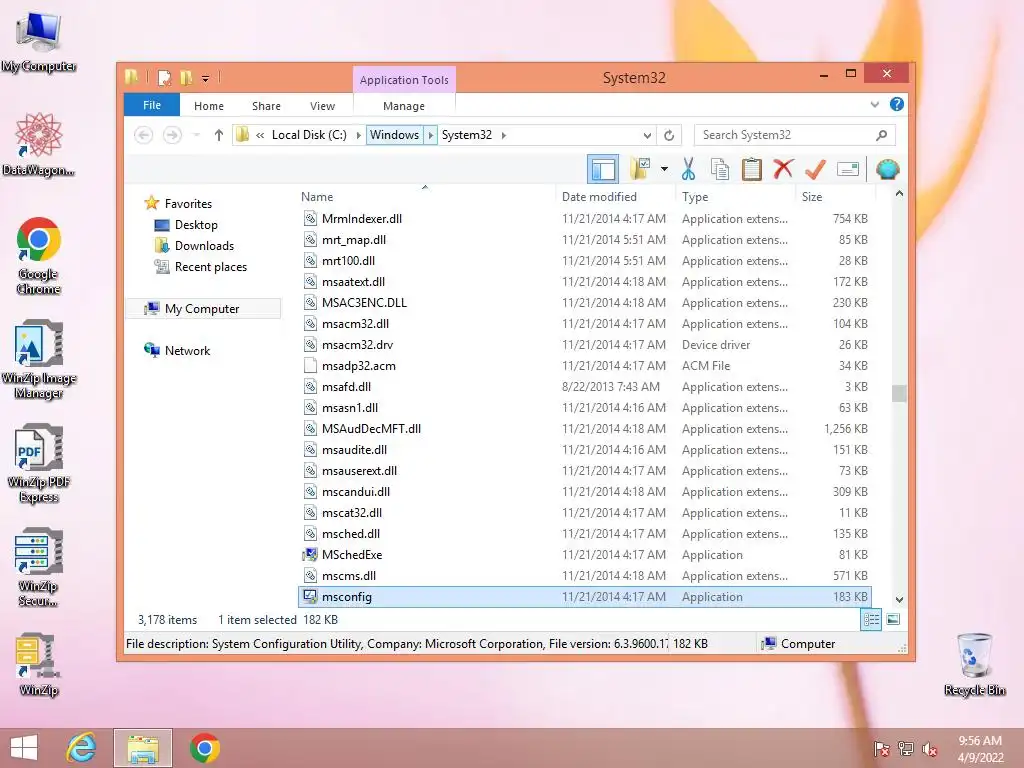Switch to the View ribbon tab
The image size is (1024, 768).
click(322, 106)
